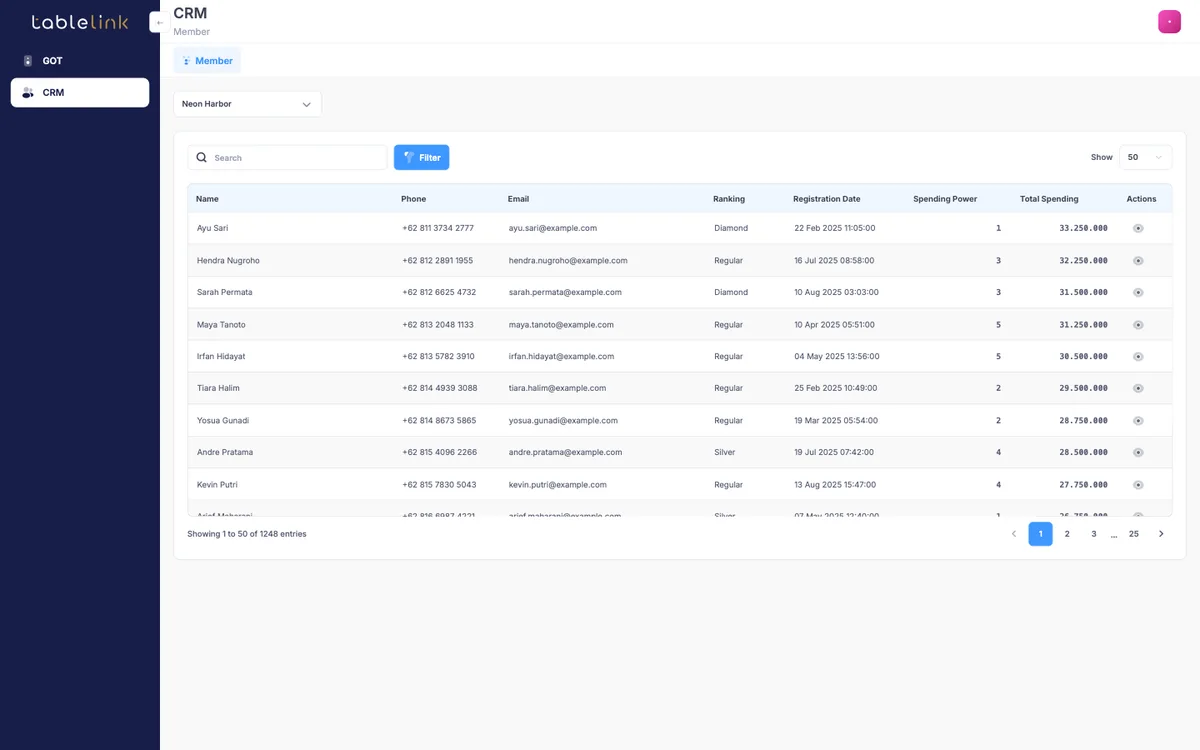Sort by Name column header
The width and height of the screenshot is (1200, 750).
pyautogui.click(x=207, y=199)
